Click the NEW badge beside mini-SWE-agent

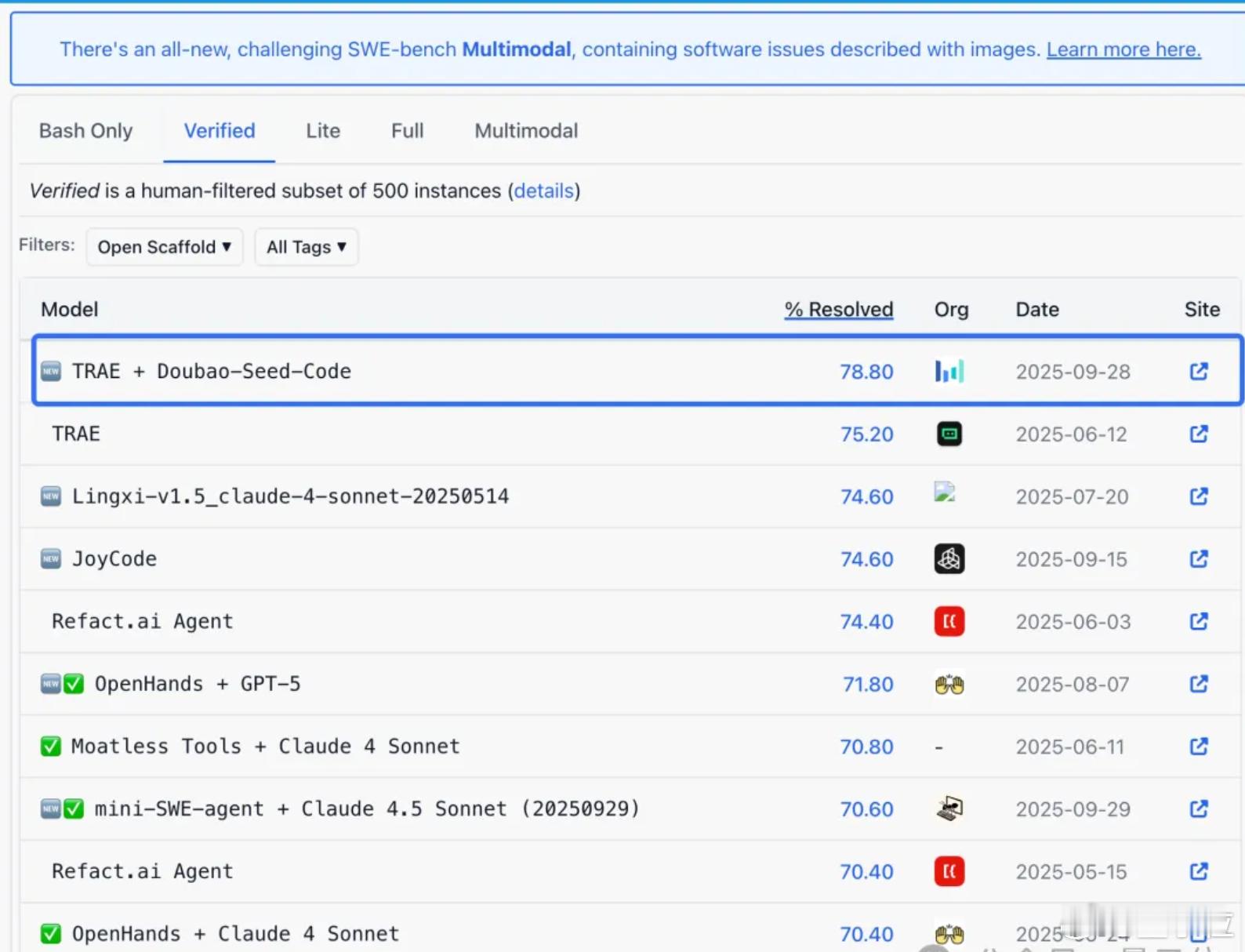(51, 808)
